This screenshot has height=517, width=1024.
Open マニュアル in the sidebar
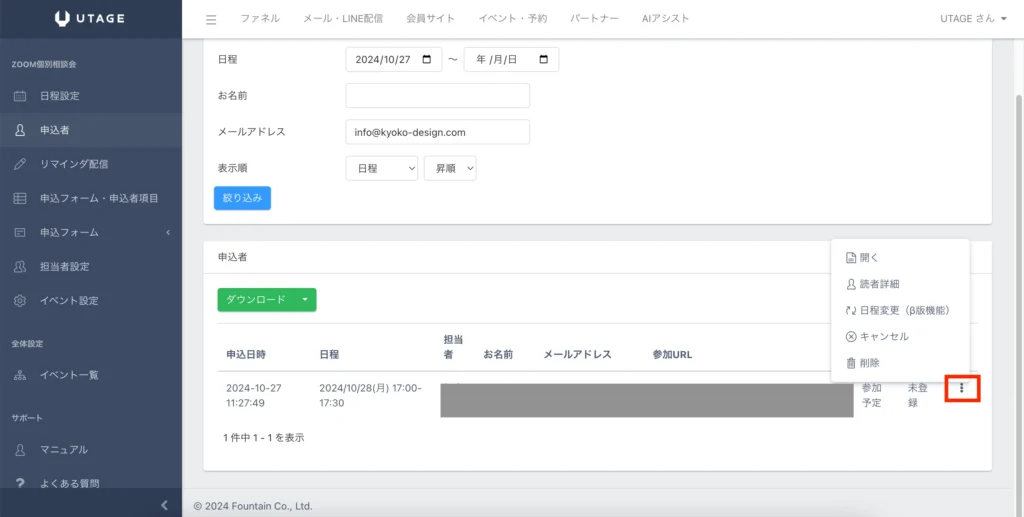click(91, 449)
